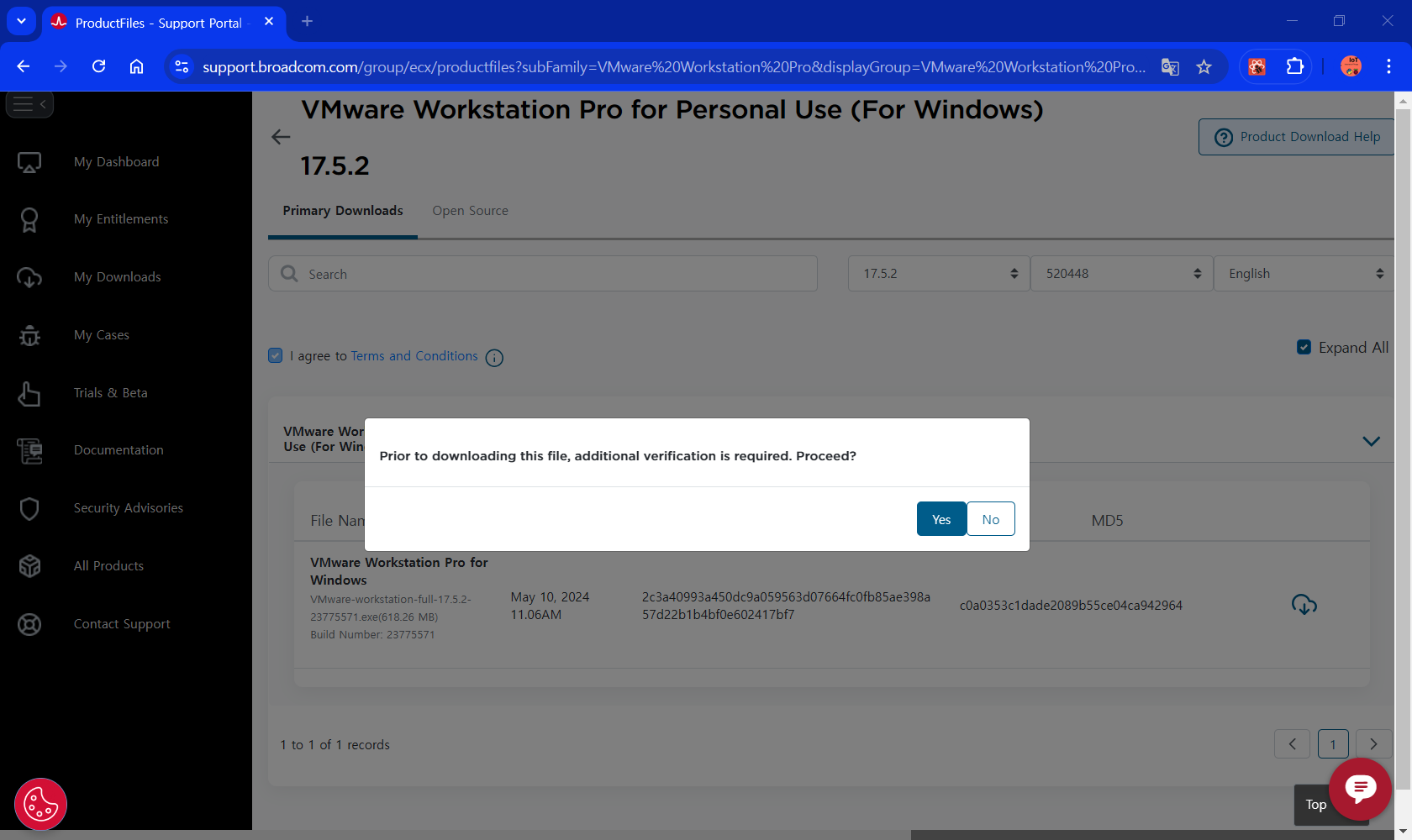The image size is (1412, 840).
Task: Collapse the sidebar menu toggle
Action: (x=29, y=104)
